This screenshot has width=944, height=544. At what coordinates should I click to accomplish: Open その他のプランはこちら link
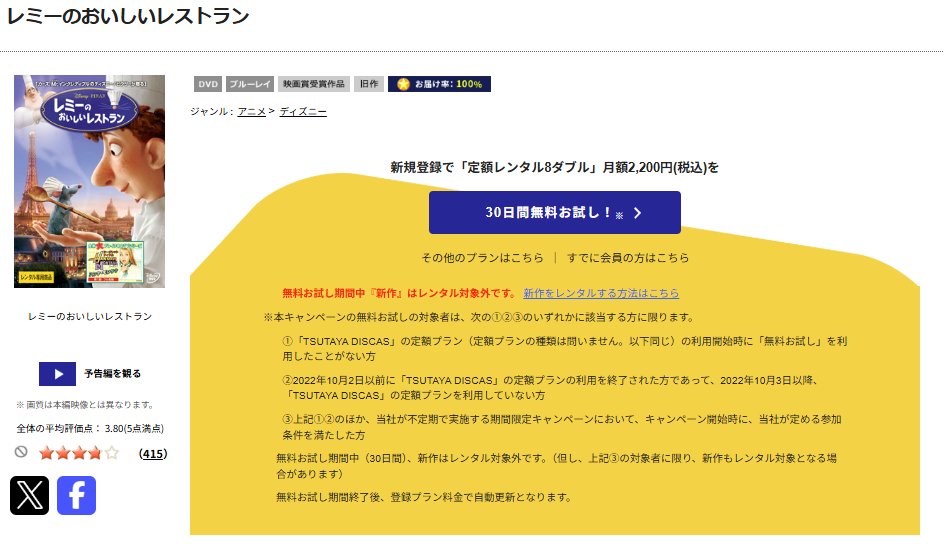coord(482,258)
